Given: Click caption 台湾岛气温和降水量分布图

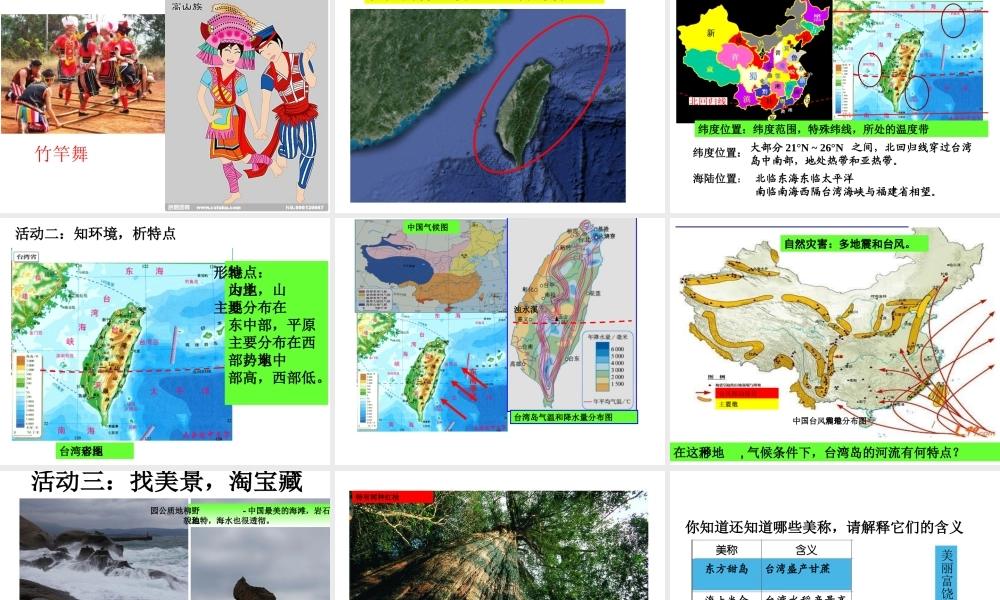Looking at the screenshot, I should pyautogui.click(x=573, y=417).
